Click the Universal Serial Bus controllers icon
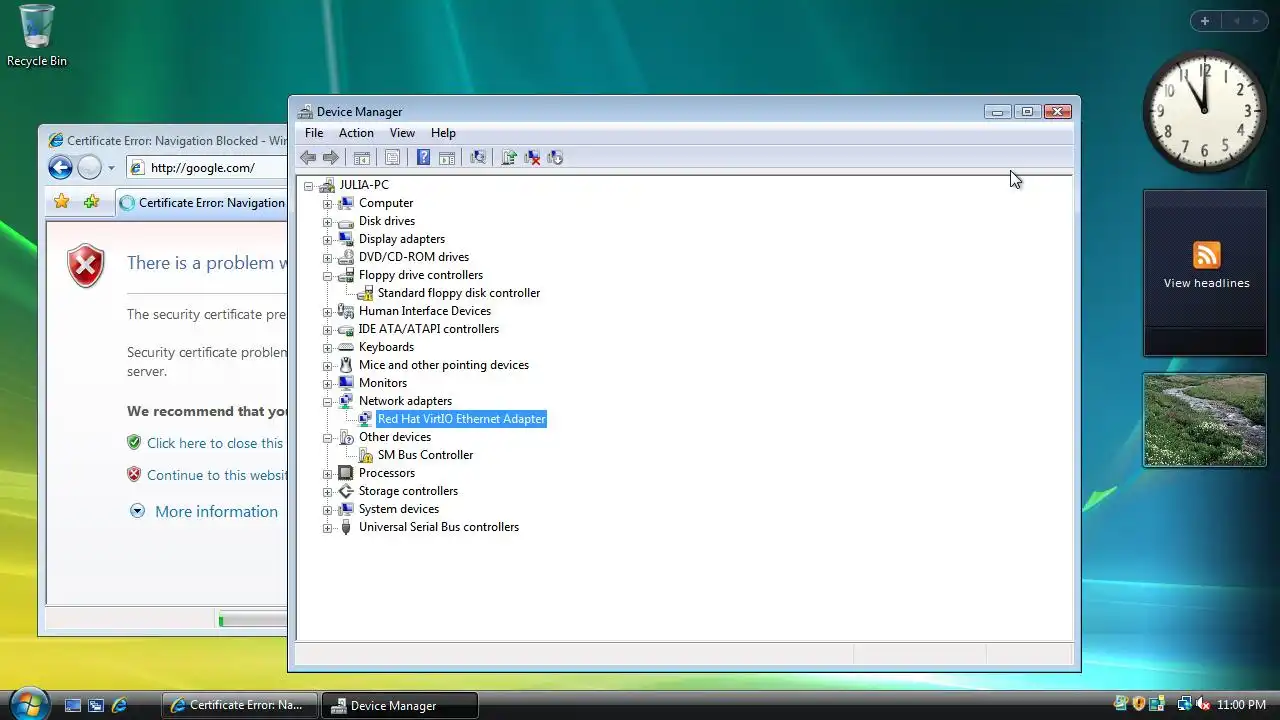This screenshot has width=1280, height=720. [x=346, y=527]
